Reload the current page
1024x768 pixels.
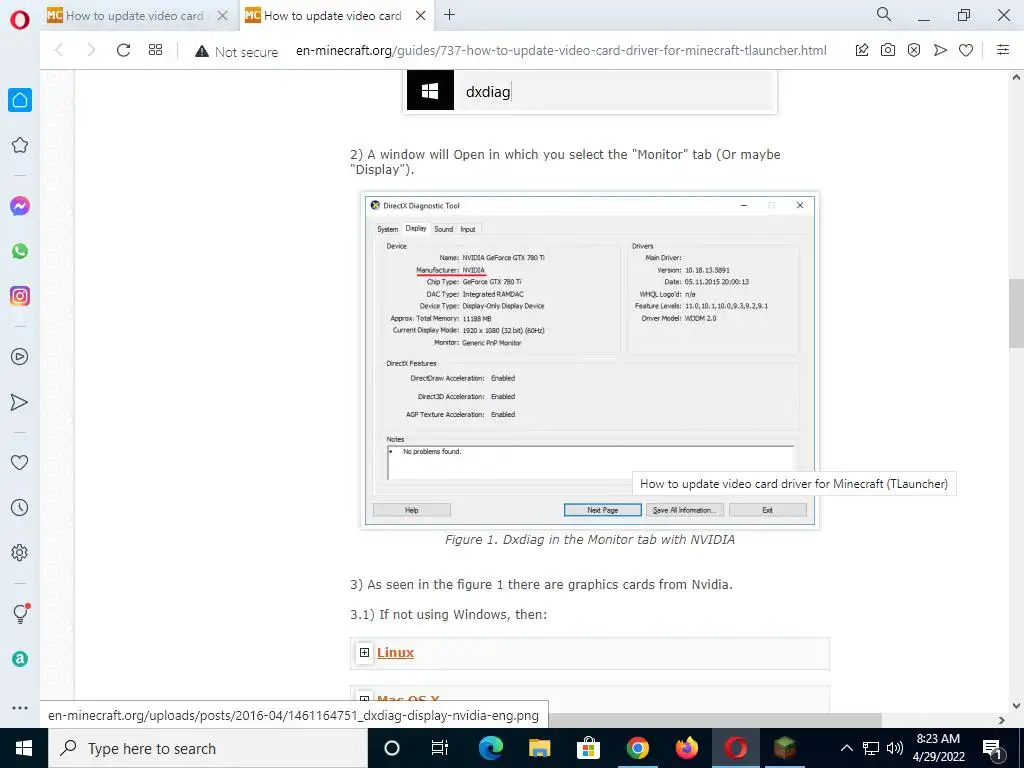(123, 50)
